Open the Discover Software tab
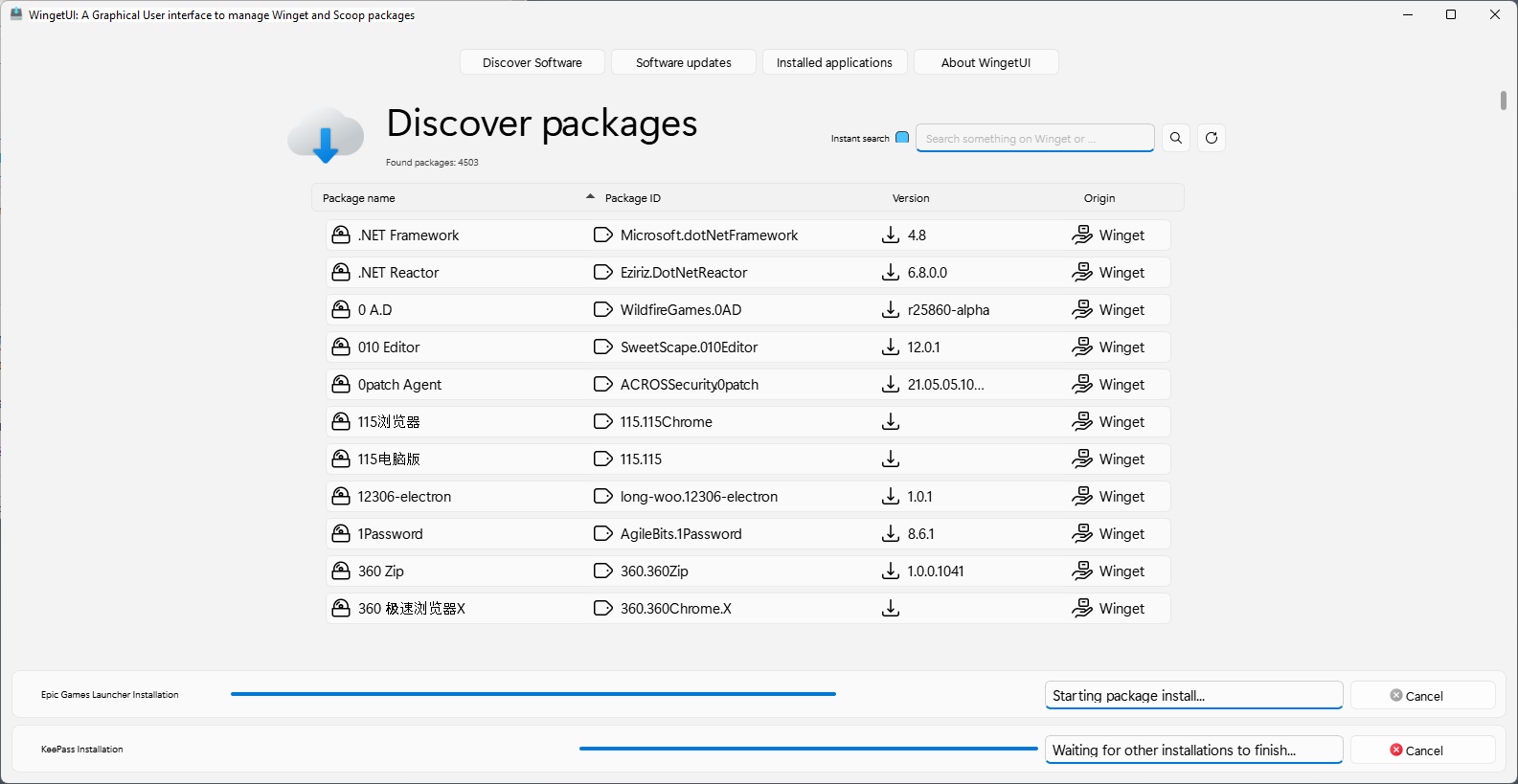Viewport: 1518px width, 784px height. tap(532, 62)
